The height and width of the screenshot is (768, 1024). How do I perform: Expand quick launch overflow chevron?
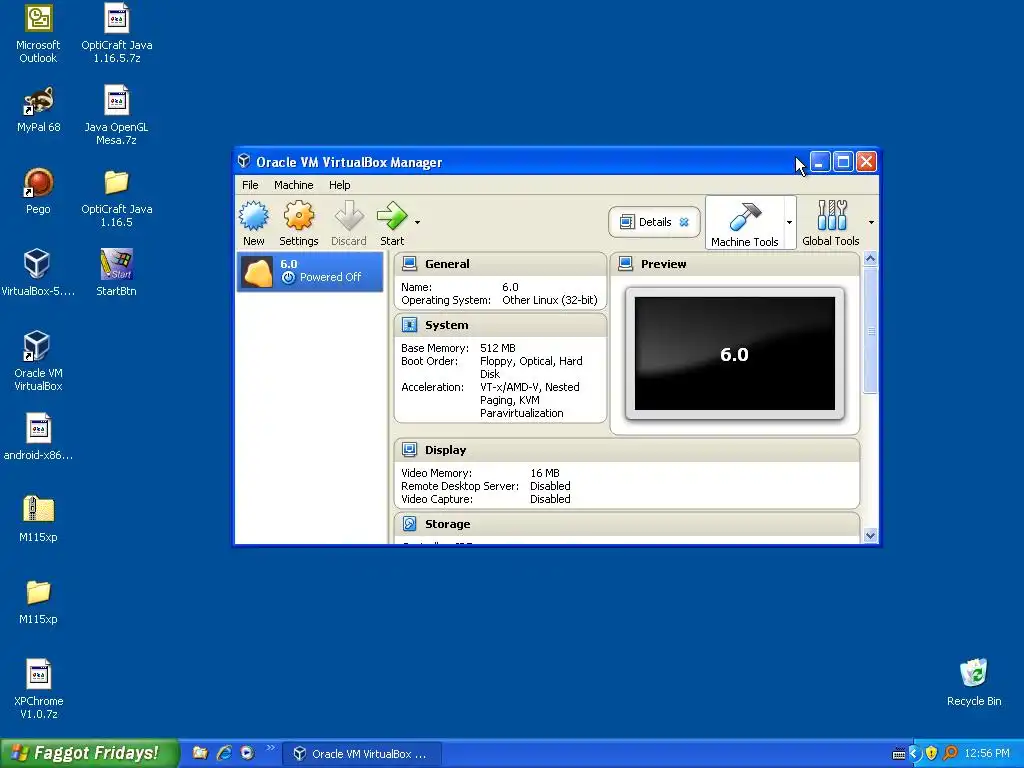(270, 748)
